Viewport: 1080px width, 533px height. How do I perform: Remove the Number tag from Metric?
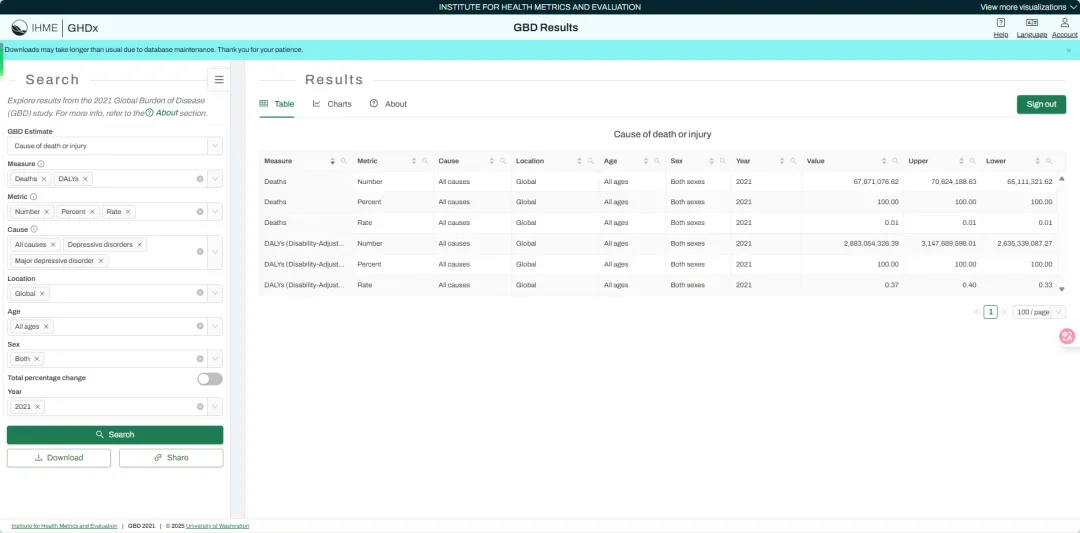[x=47, y=212]
